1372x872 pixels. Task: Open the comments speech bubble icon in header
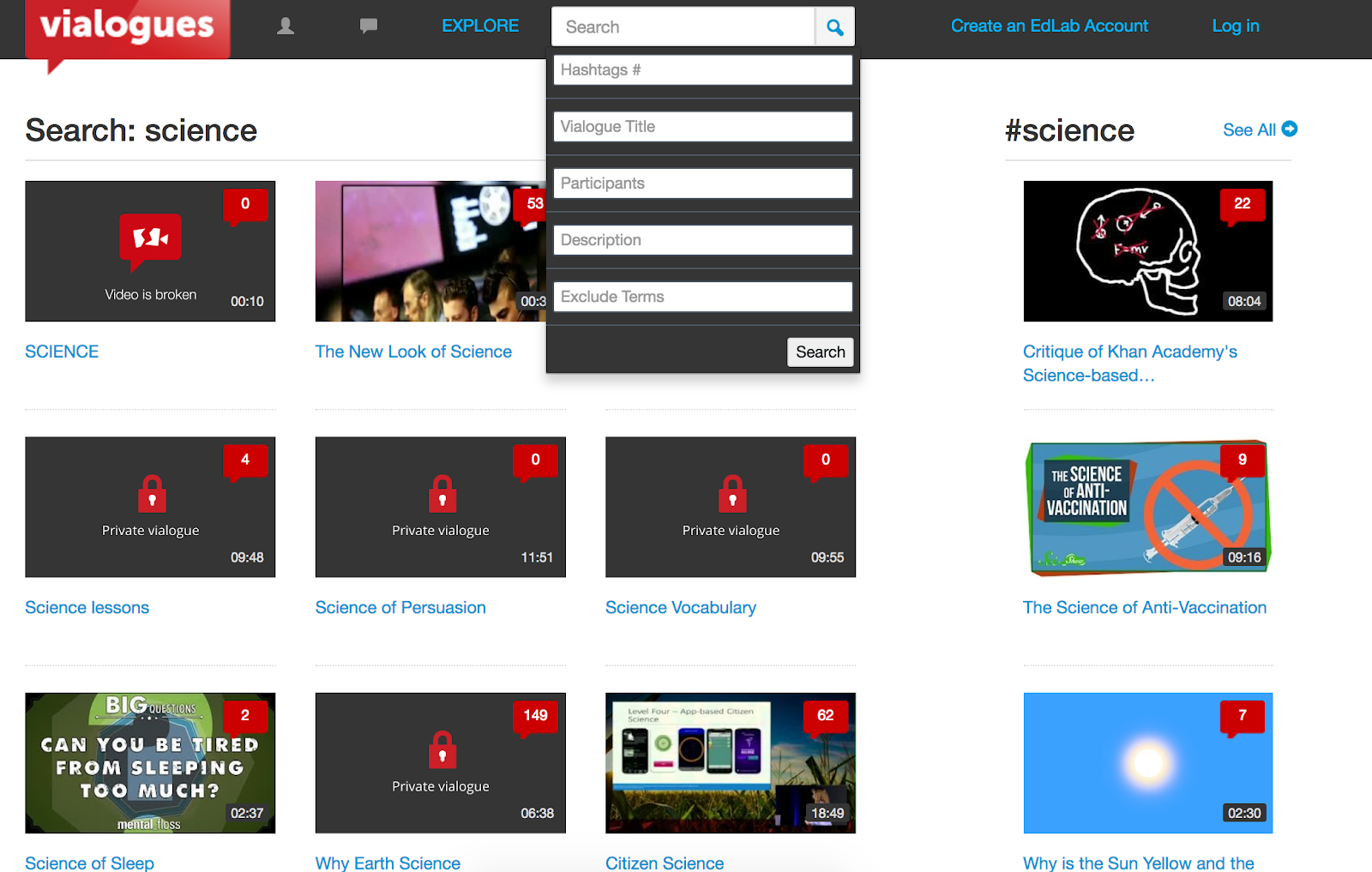pyautogui.click(x=369, y=27)
